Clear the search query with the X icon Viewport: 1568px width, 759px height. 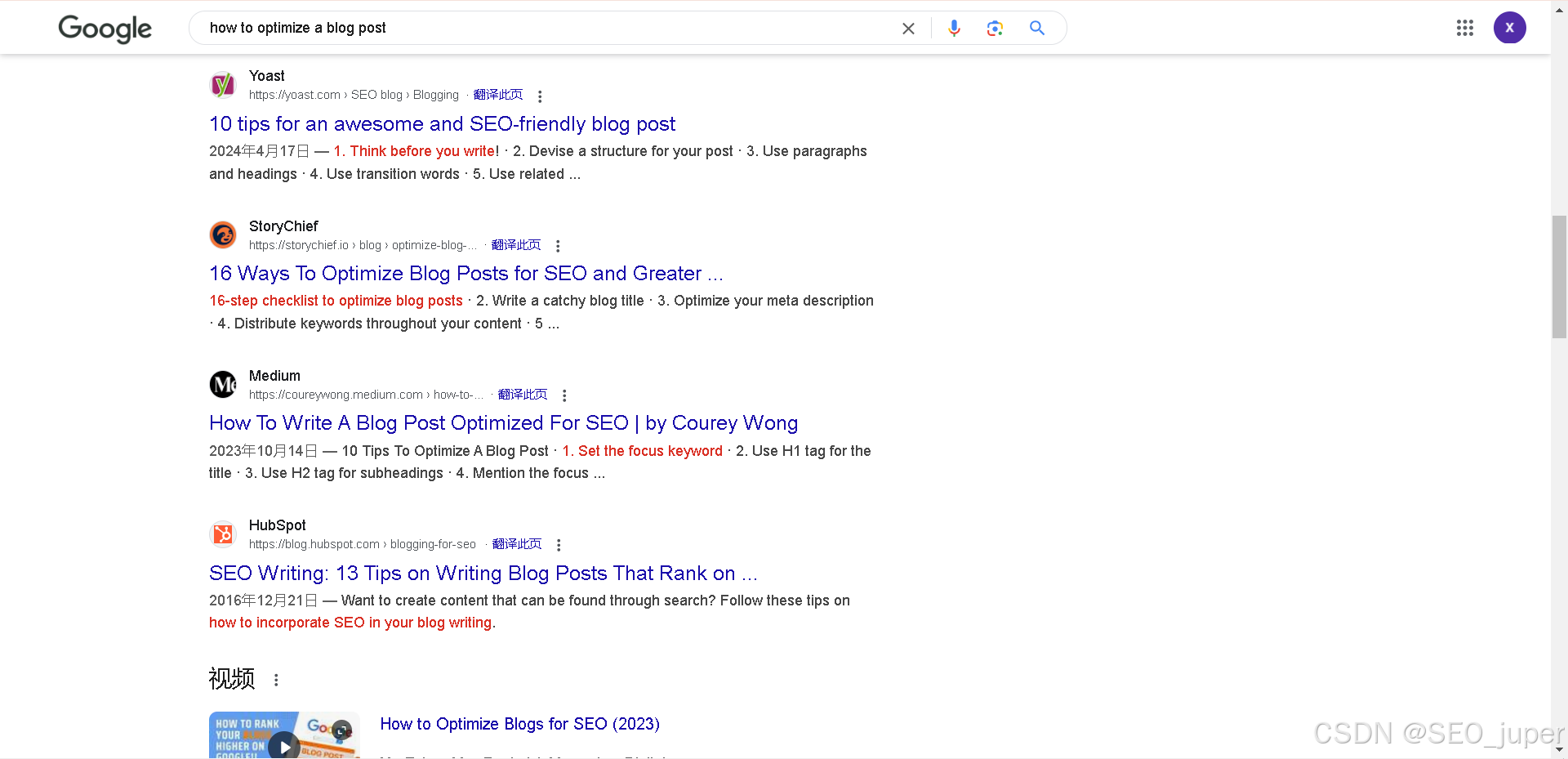(x=908, y=29)
